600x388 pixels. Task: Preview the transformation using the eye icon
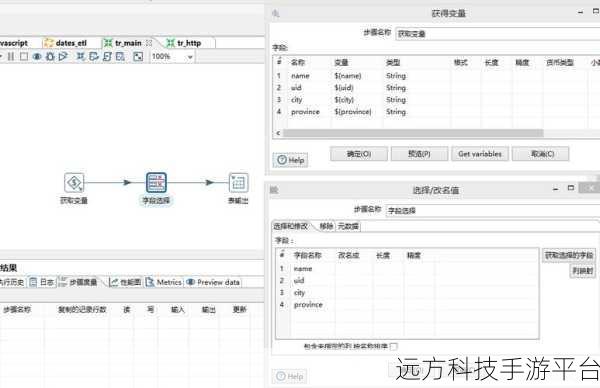coord(37,57)
